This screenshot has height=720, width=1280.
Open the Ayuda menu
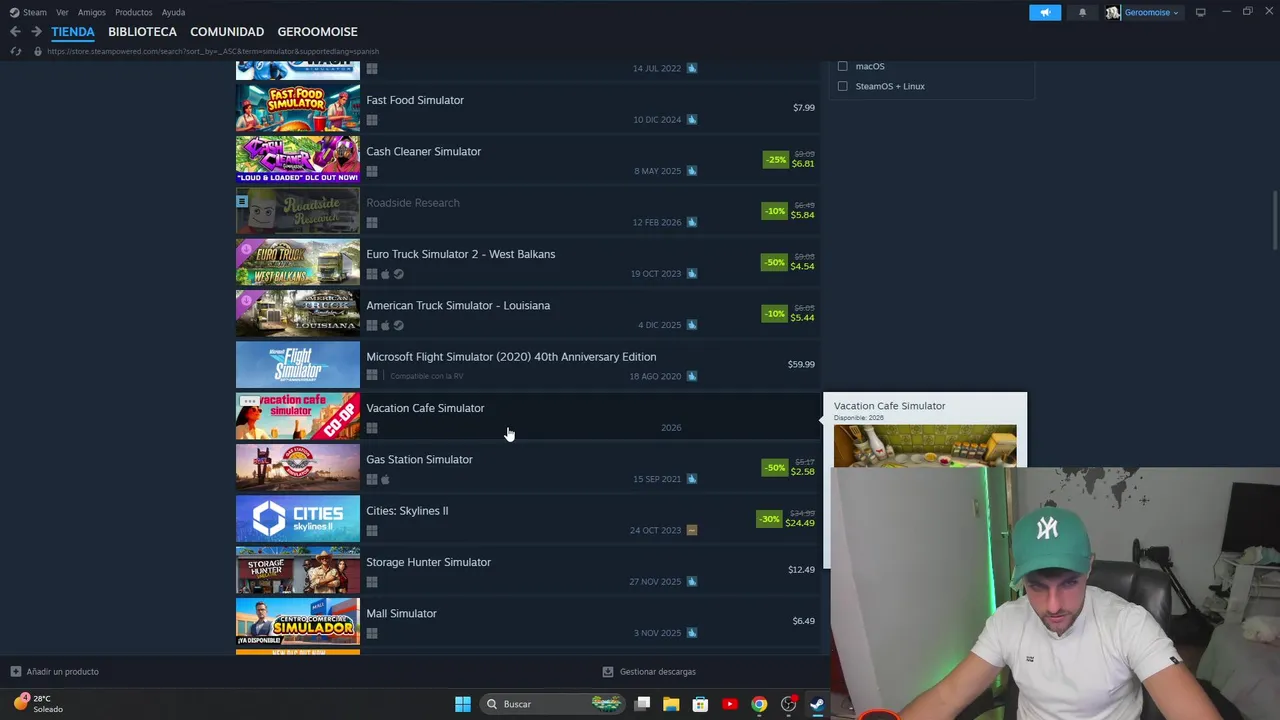point(173,12)
